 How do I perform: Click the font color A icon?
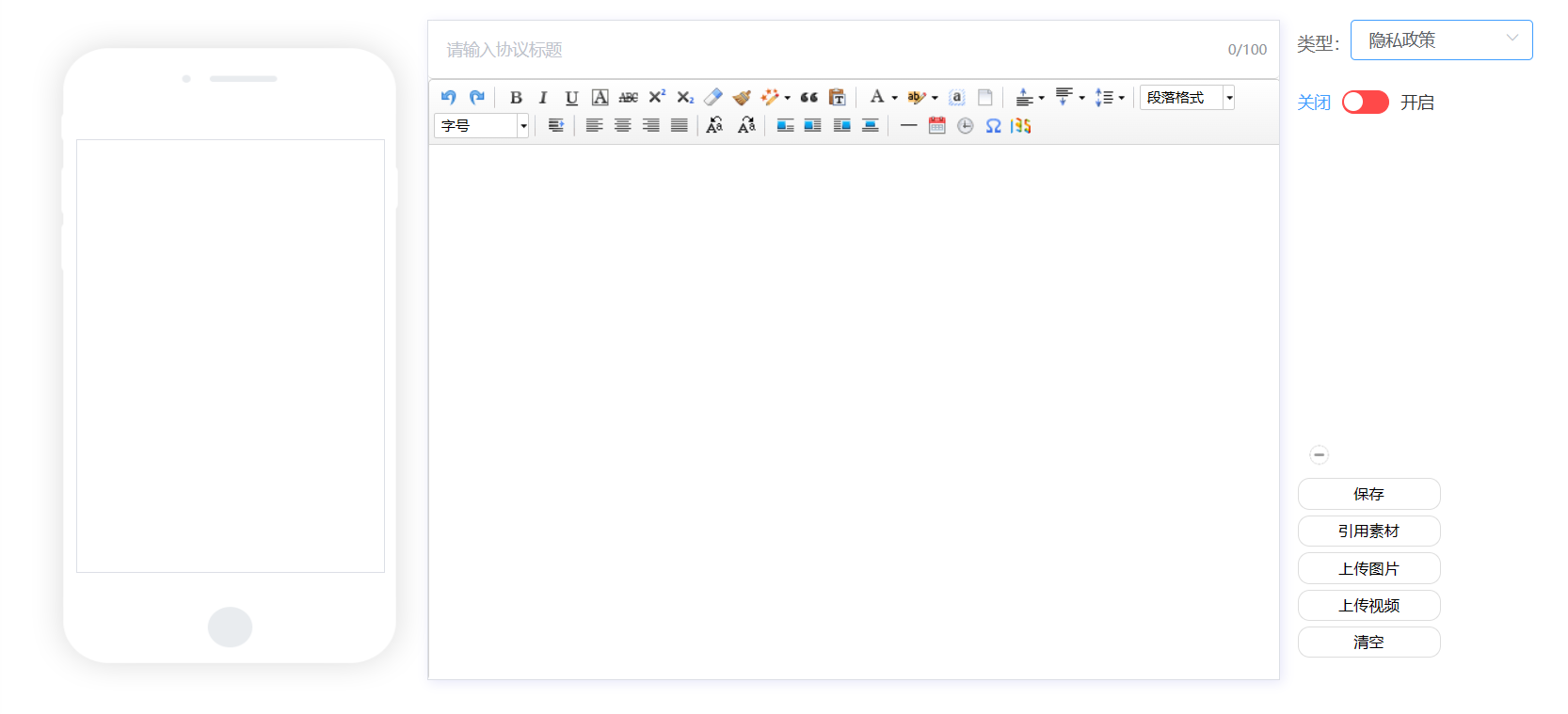pos(876,97)
